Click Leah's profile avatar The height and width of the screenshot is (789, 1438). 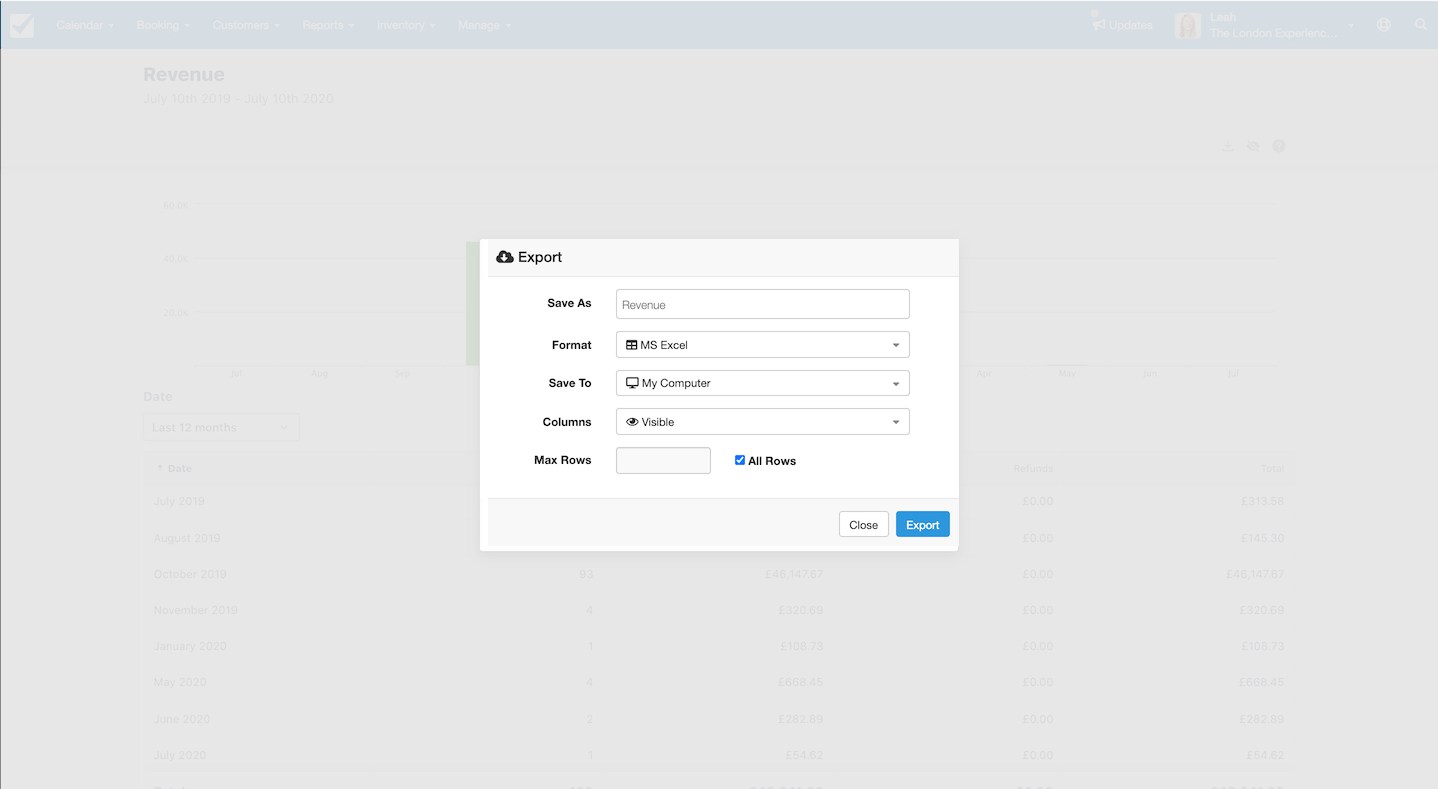[x=1188, y=26]
